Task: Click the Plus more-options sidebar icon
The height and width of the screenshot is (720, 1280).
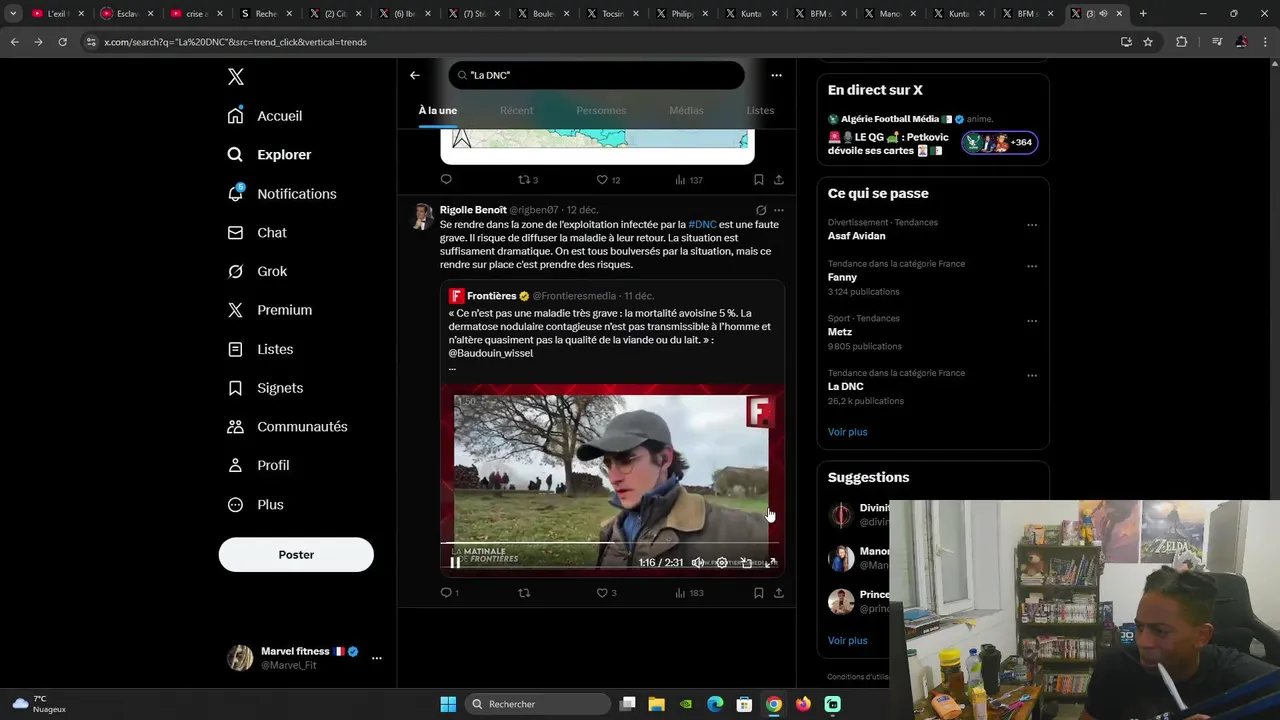Action: pos(235,505)
